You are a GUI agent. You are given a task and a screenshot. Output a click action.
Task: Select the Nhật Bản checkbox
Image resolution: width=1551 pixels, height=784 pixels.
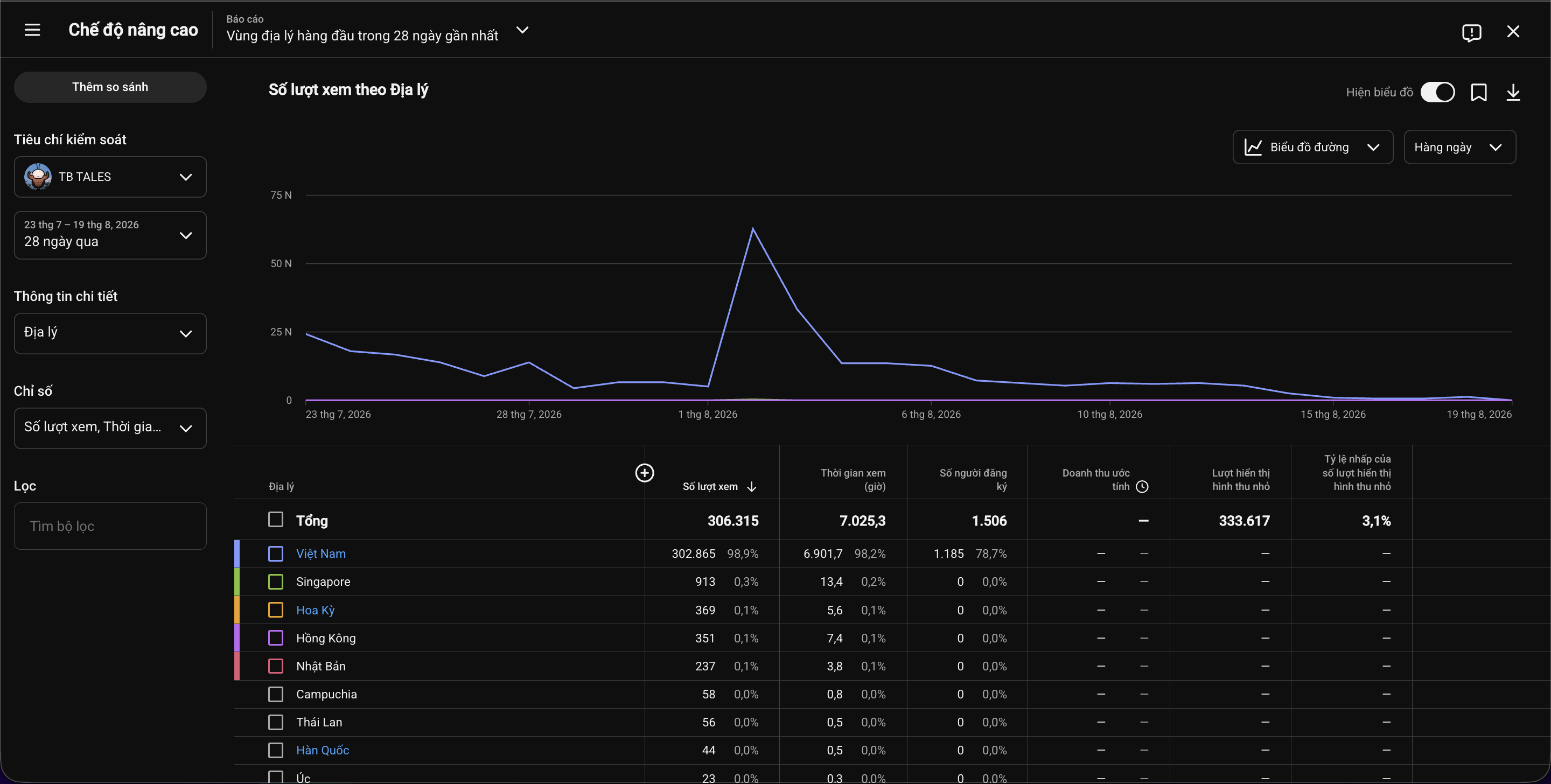point(276,666)
